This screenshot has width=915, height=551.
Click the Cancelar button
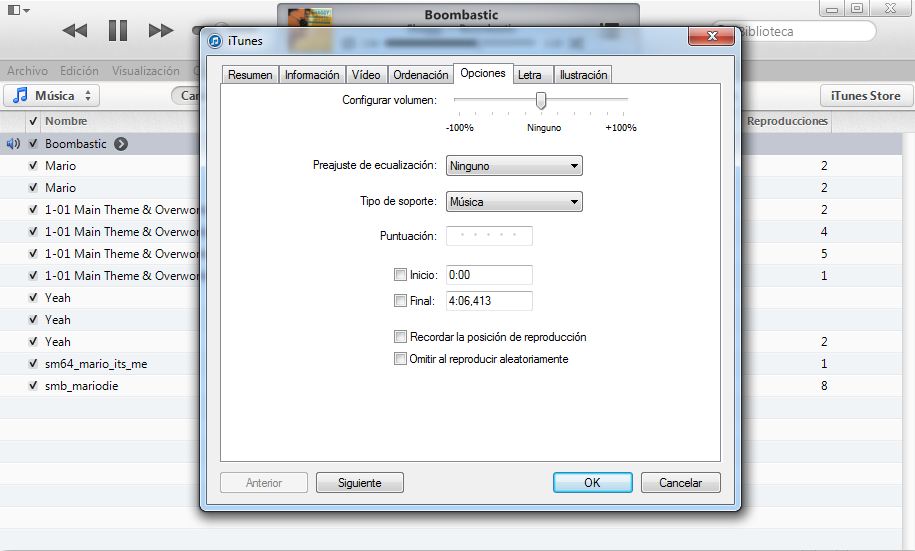680,483
